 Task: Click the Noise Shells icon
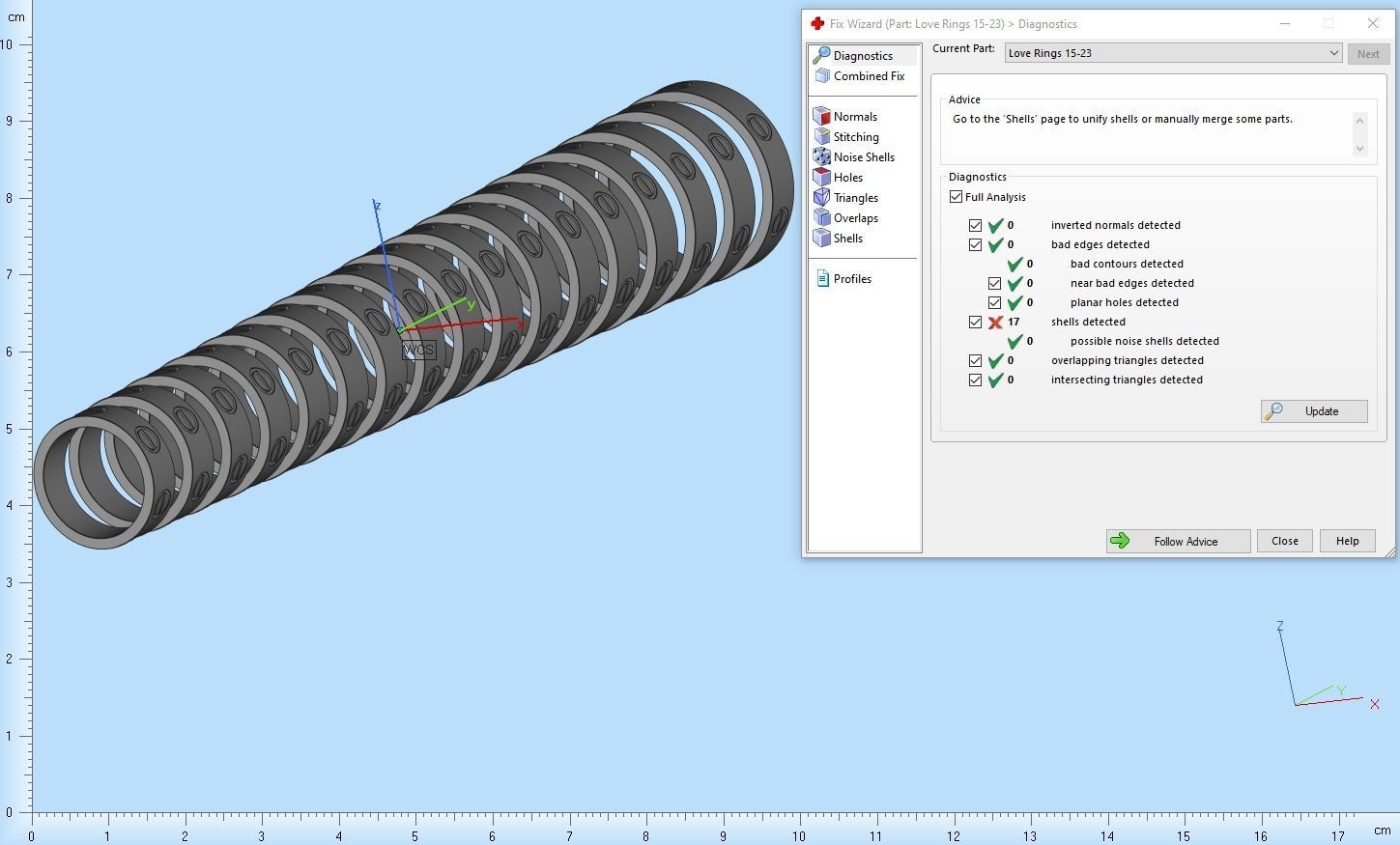coord(822,156)
